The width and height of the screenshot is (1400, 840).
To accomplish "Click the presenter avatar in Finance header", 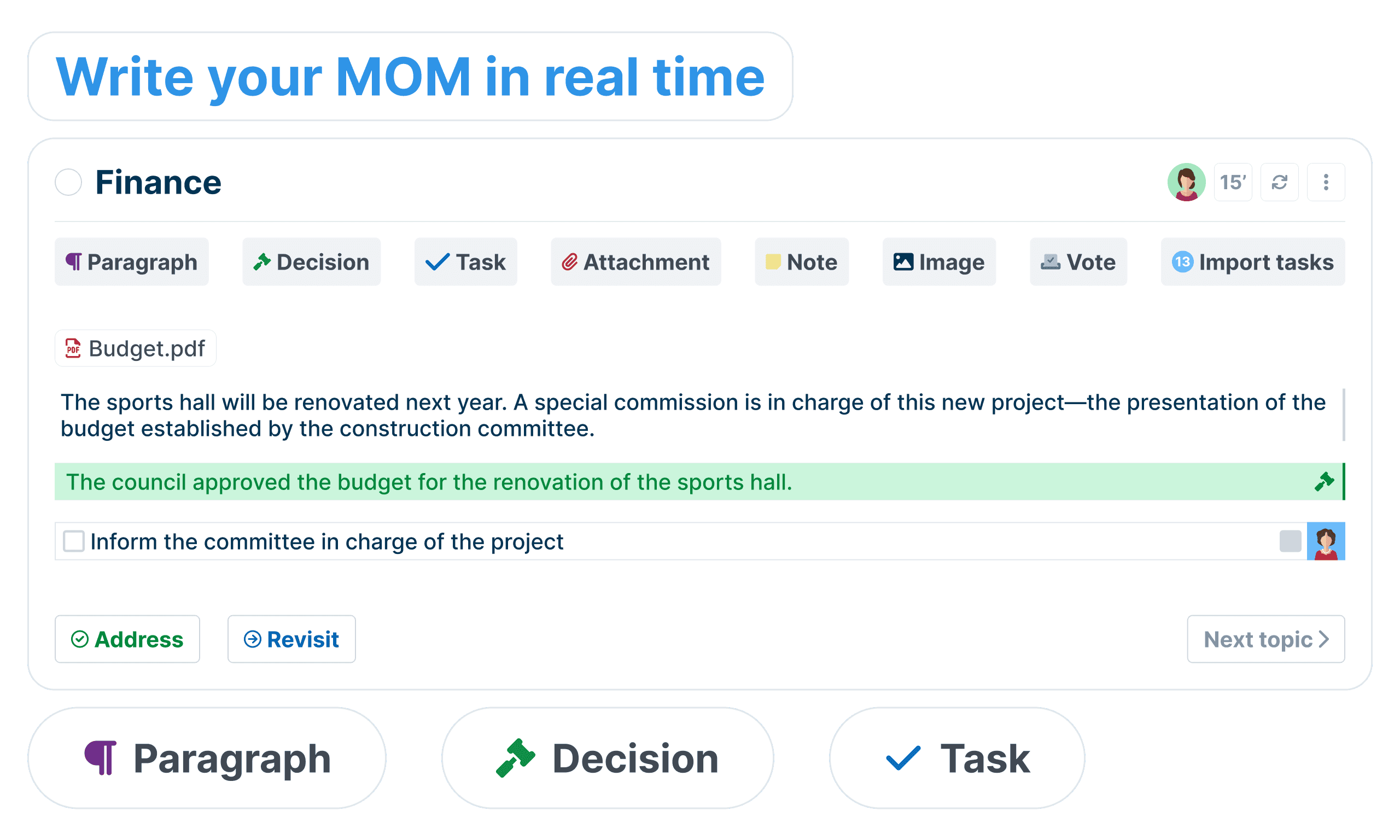I will coord(1186,182).
